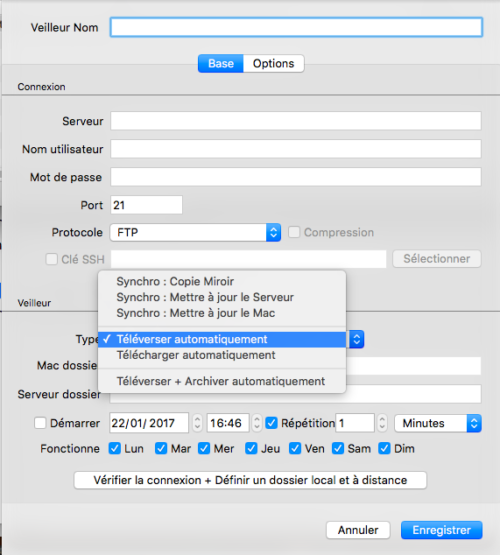This screenshot has height=555, width=500.
Task: Enable the Démarrer checkbox
Action: pos(40,423)
